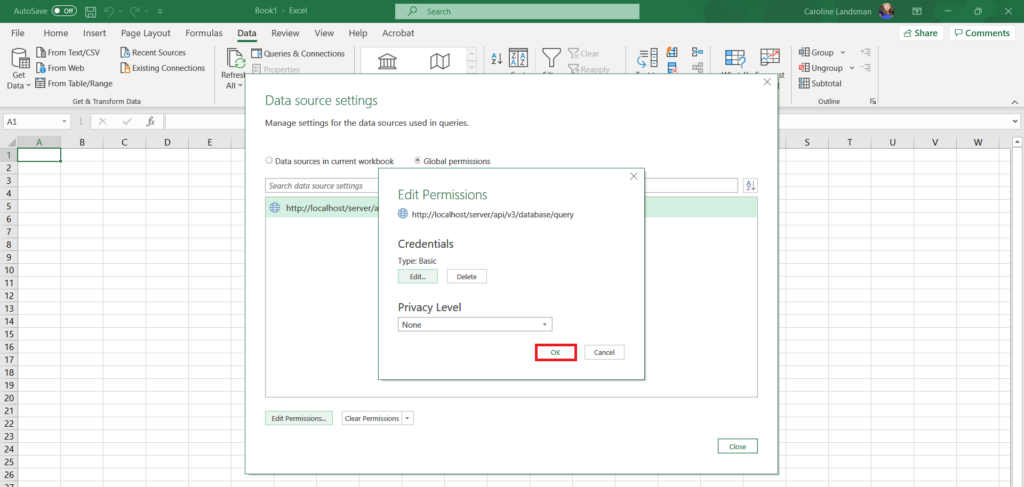Screen dimensions: 1024x487
Task: Click the Filter funnel icon
Action: click(551, 57)
